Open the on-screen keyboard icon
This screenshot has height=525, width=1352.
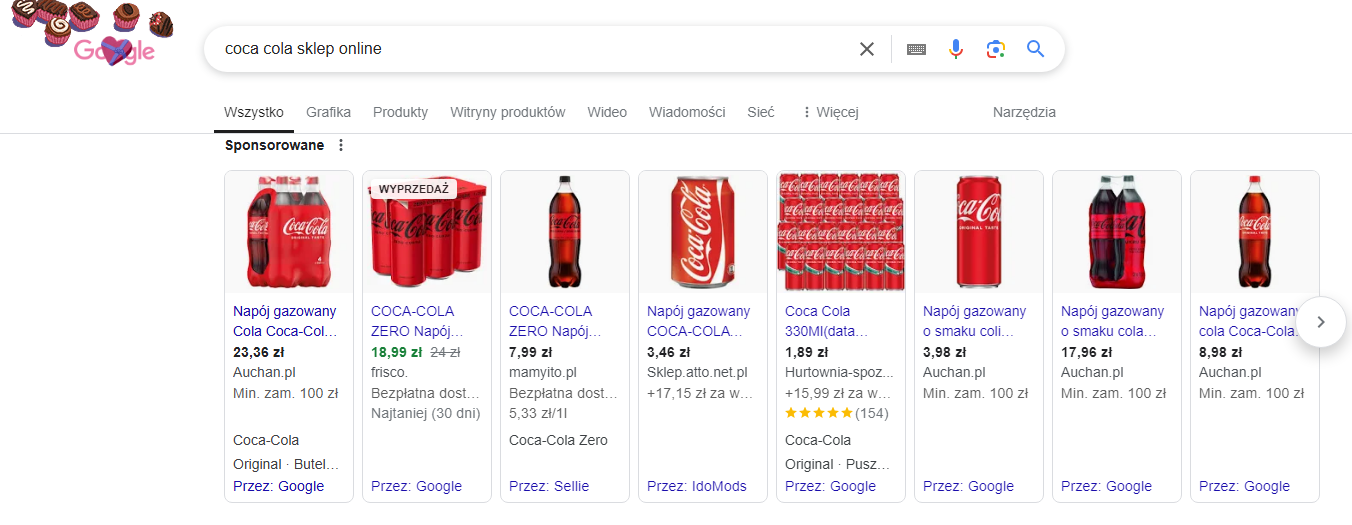point(916,49)
